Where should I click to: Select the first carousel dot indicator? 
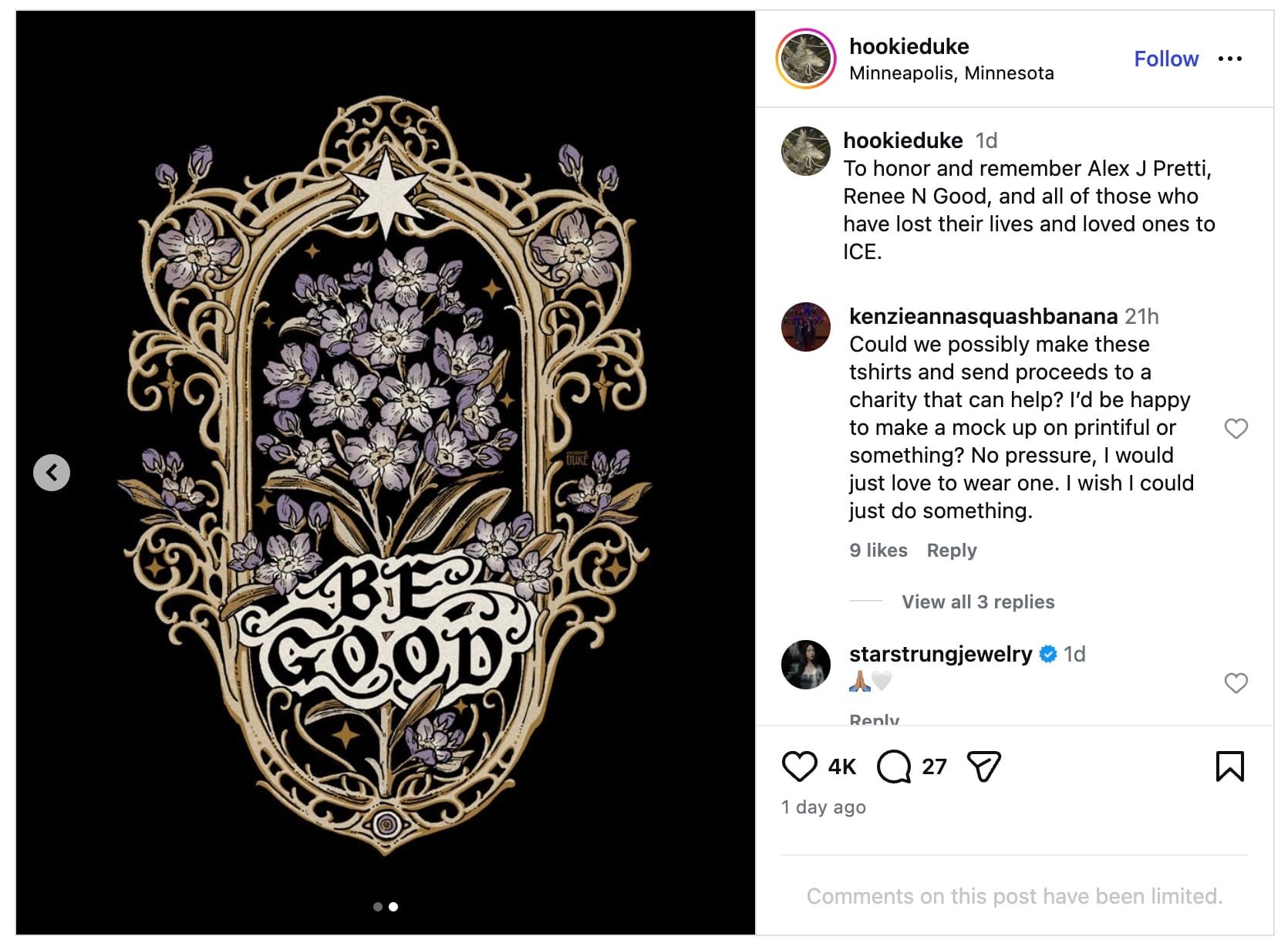coord(378,907)
